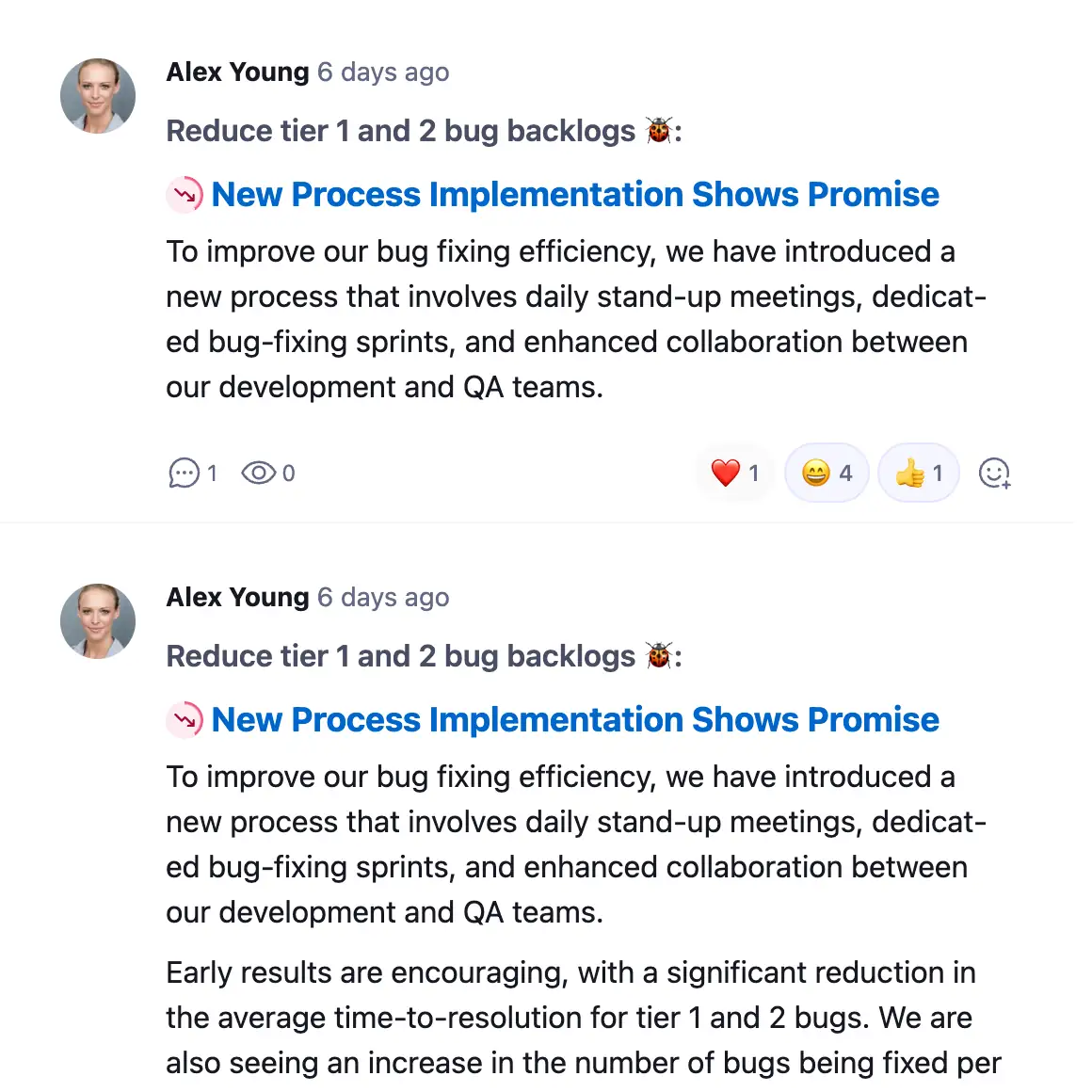Click the comment bubble icon in first post

point(184,473)
